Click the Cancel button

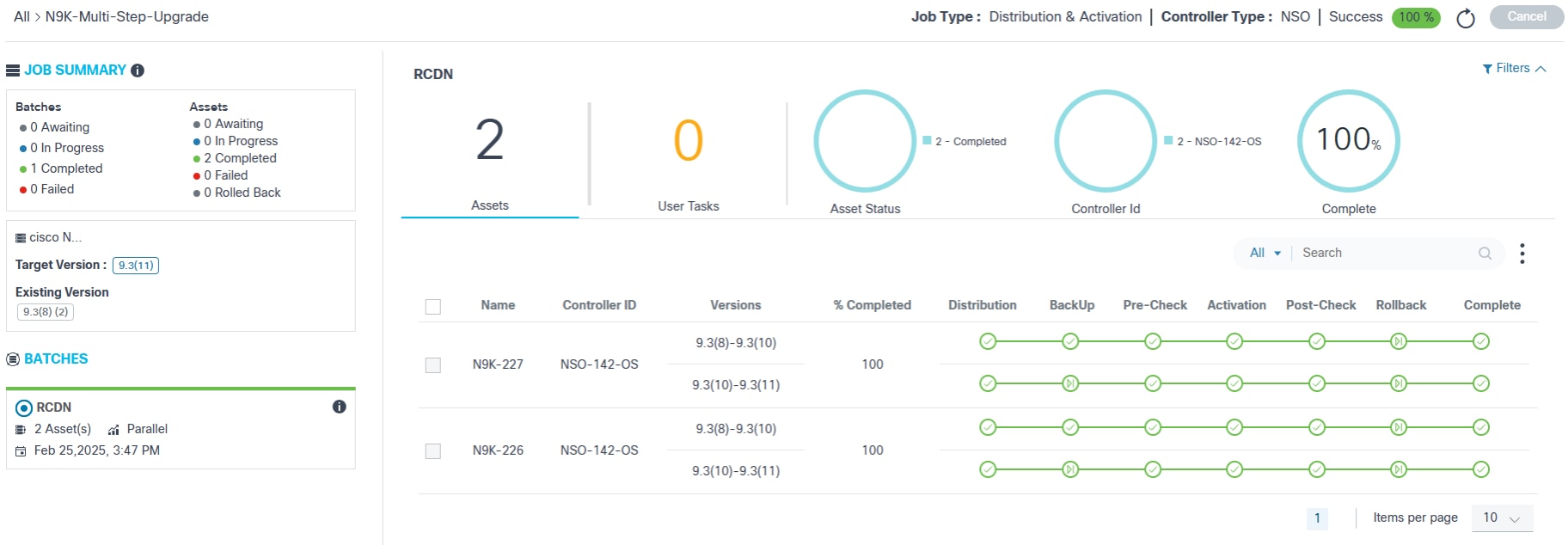coord(1526,17)
